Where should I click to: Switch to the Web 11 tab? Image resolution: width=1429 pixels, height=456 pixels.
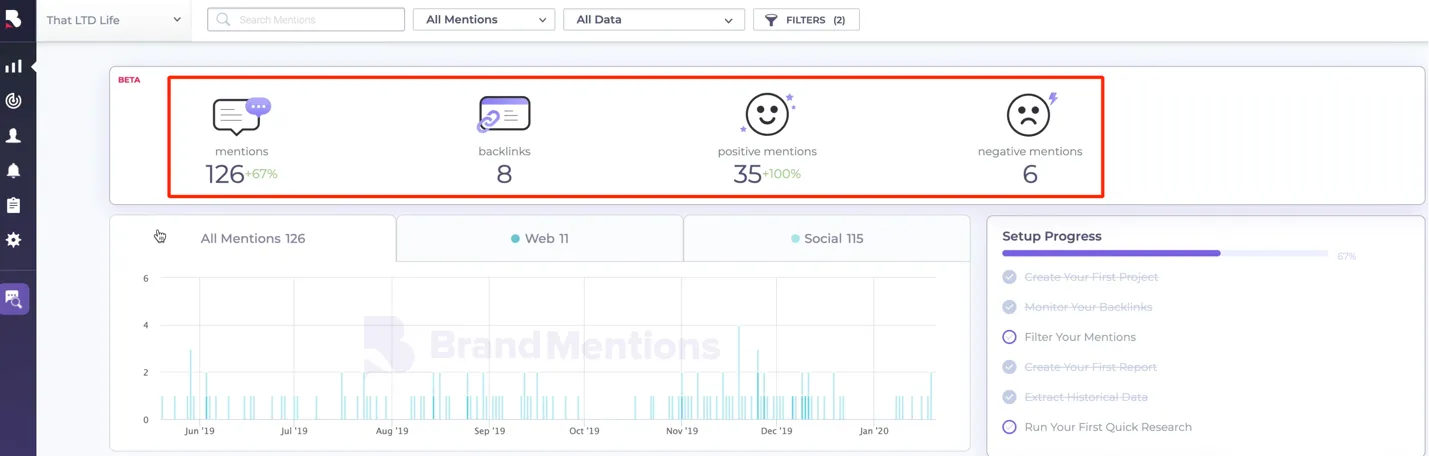point(539,239)
